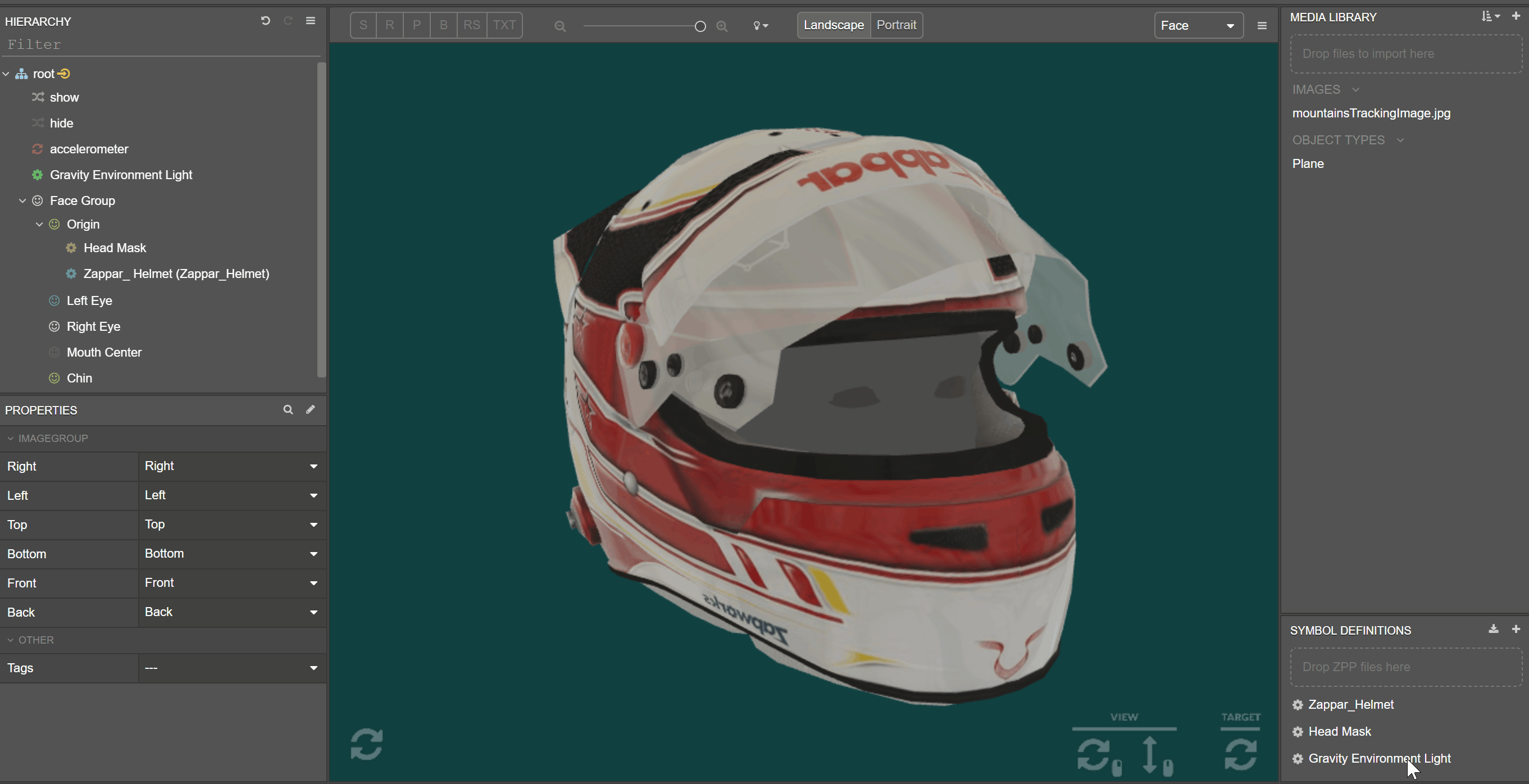Open the Hierarchy panel hamburger menu
The width and height of the screenshot is (1529, 784).
coord(311,21)
